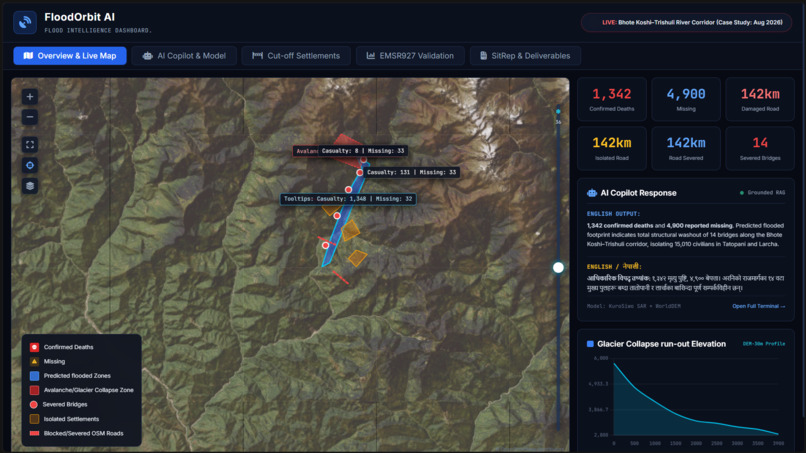Image resolution: width=806 pixels, height=453 pixels.
Task: Switch to EMSR927 Validation tab
Action: click(x=410, y=56)
